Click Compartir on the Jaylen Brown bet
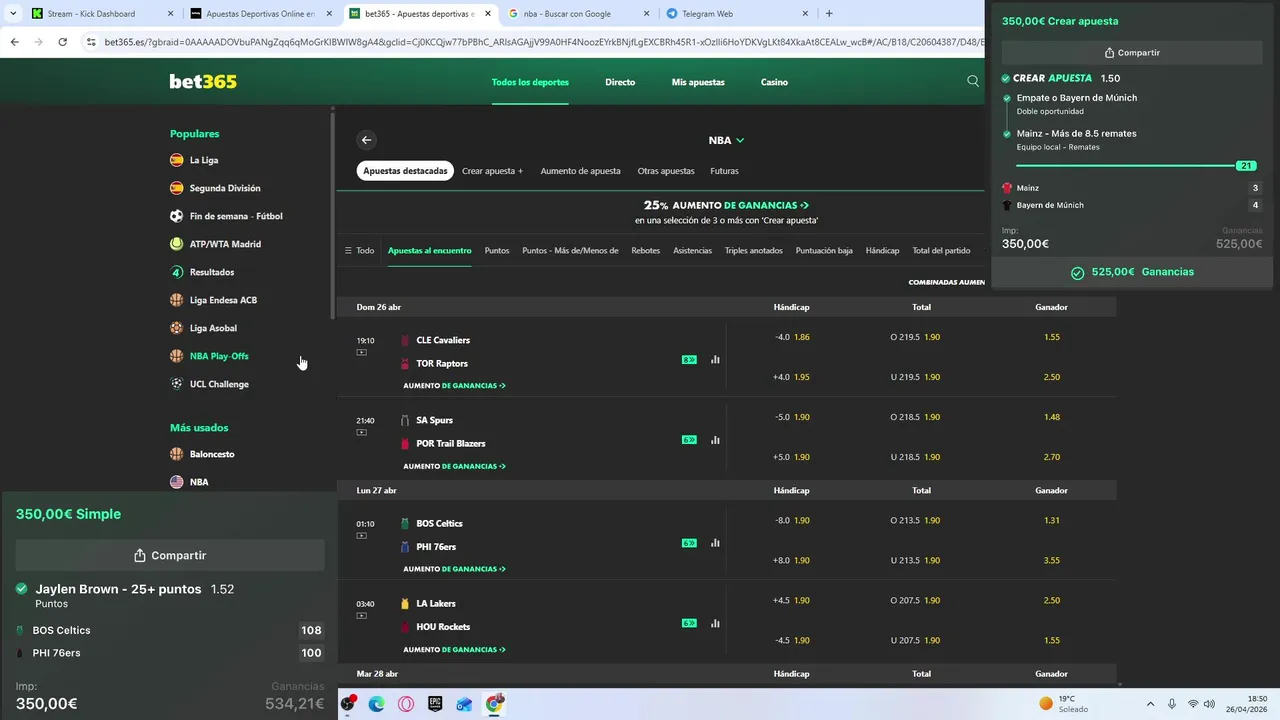Screen dimensions: 1280x720 click(170, 555)
